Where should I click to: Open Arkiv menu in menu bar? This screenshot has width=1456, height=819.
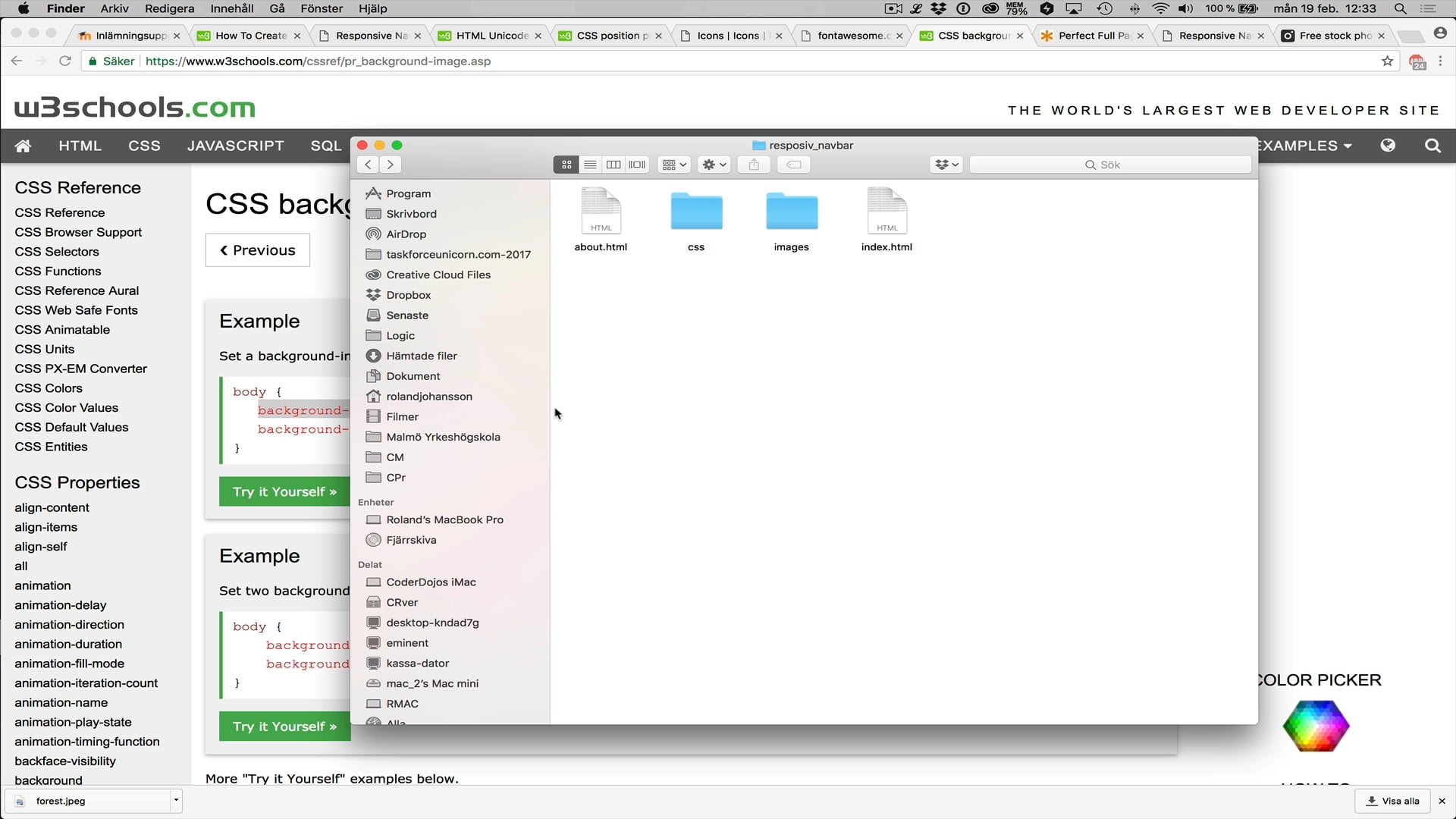click(115, 8)
